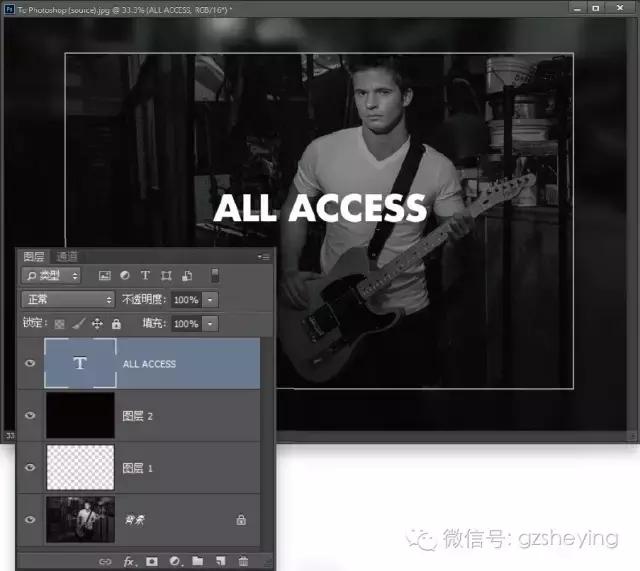
Task: Hide the ALL ACCESS text layer
Action: point(29,364)
